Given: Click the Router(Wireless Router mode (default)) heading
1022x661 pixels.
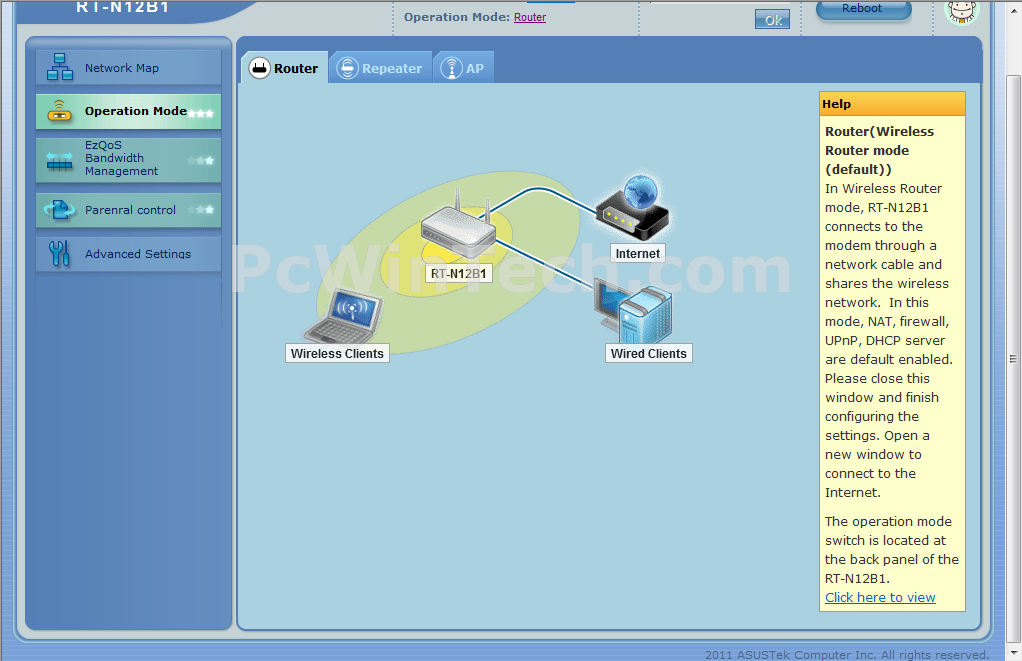Looking at the screenshot, I should point(879,151).
